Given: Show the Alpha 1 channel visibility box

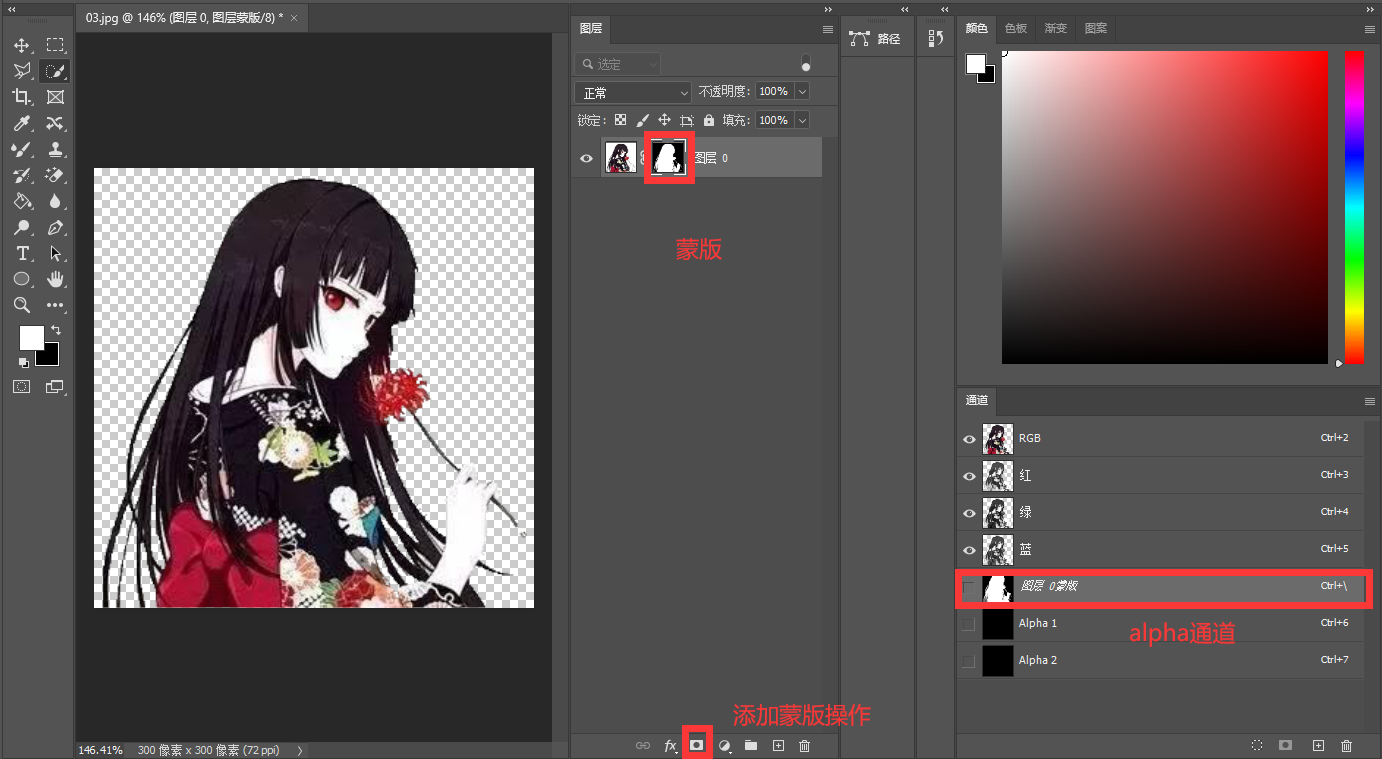Looking at the screenshot, I should point(968,623).
